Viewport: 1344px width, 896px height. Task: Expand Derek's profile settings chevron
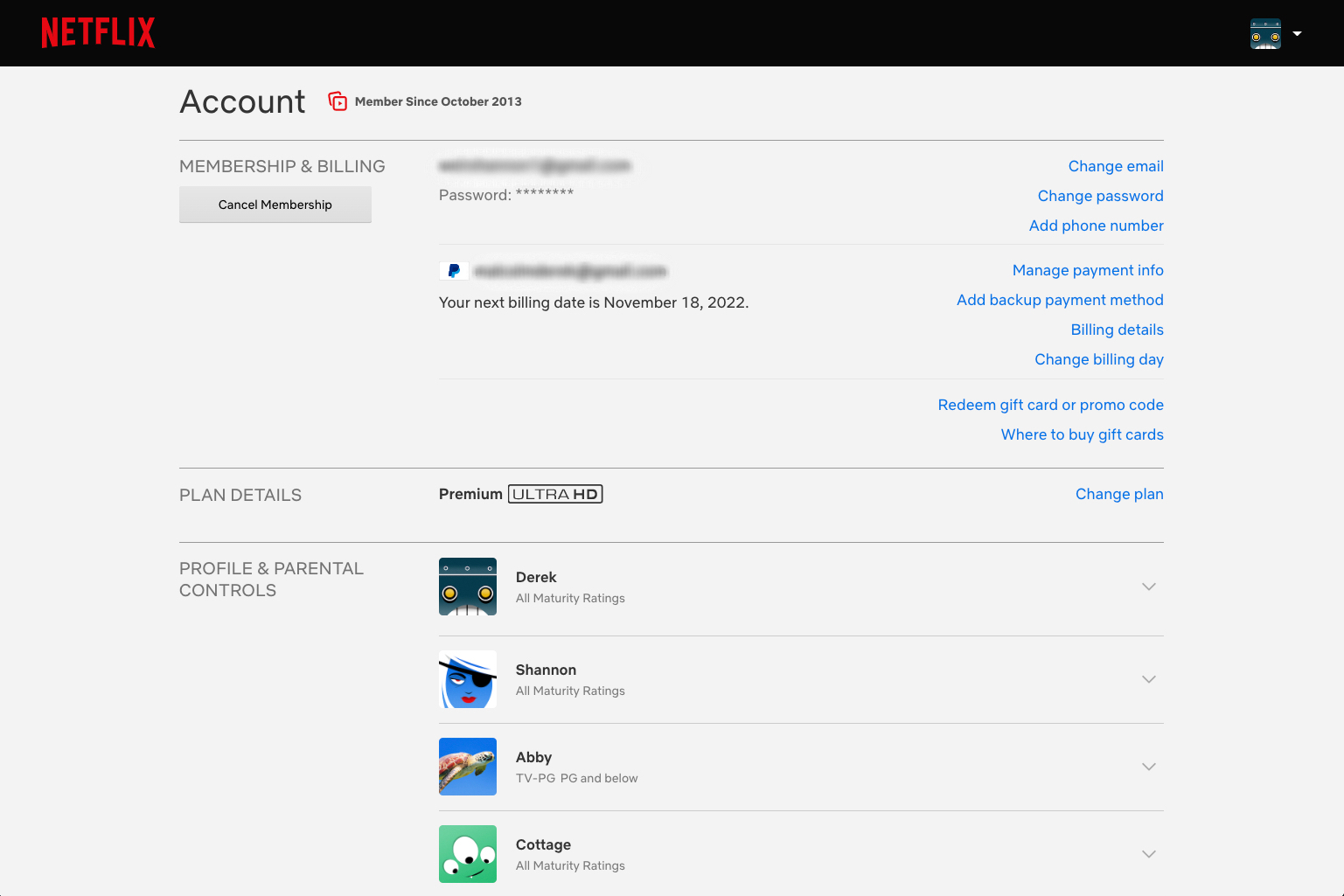click(x=1149, y=587)
